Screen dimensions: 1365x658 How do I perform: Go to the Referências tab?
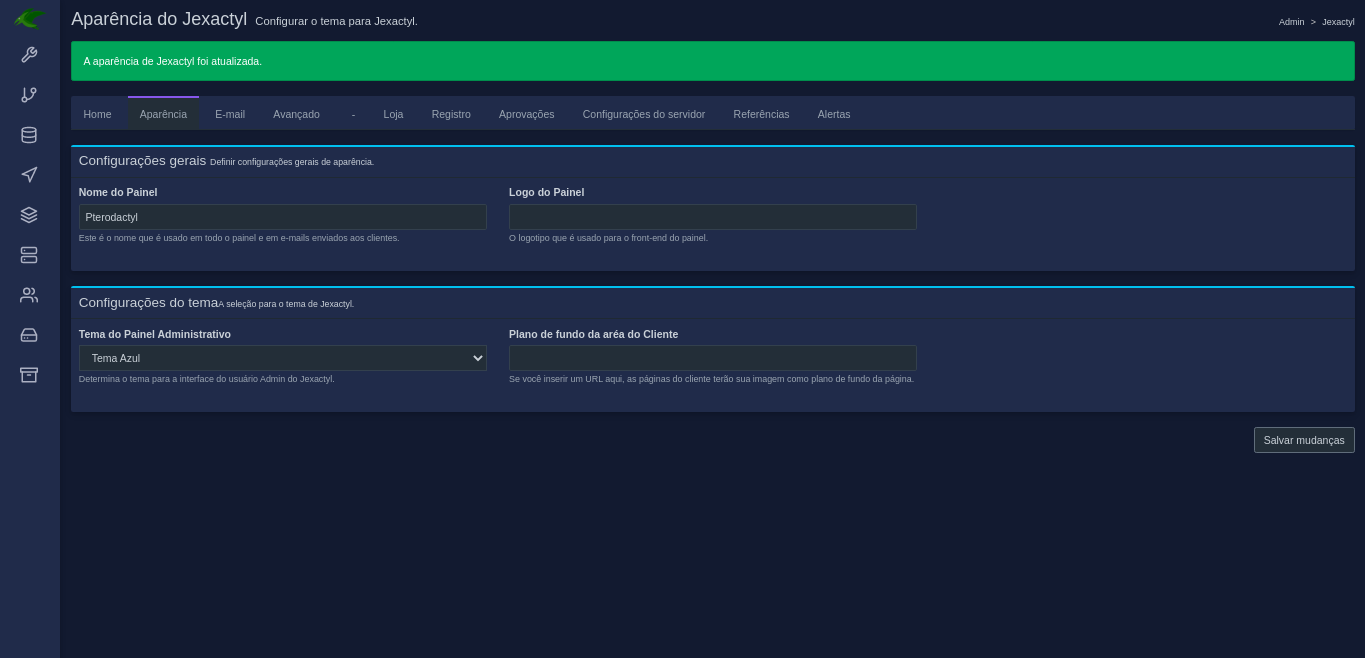click(x=761, y=114)
